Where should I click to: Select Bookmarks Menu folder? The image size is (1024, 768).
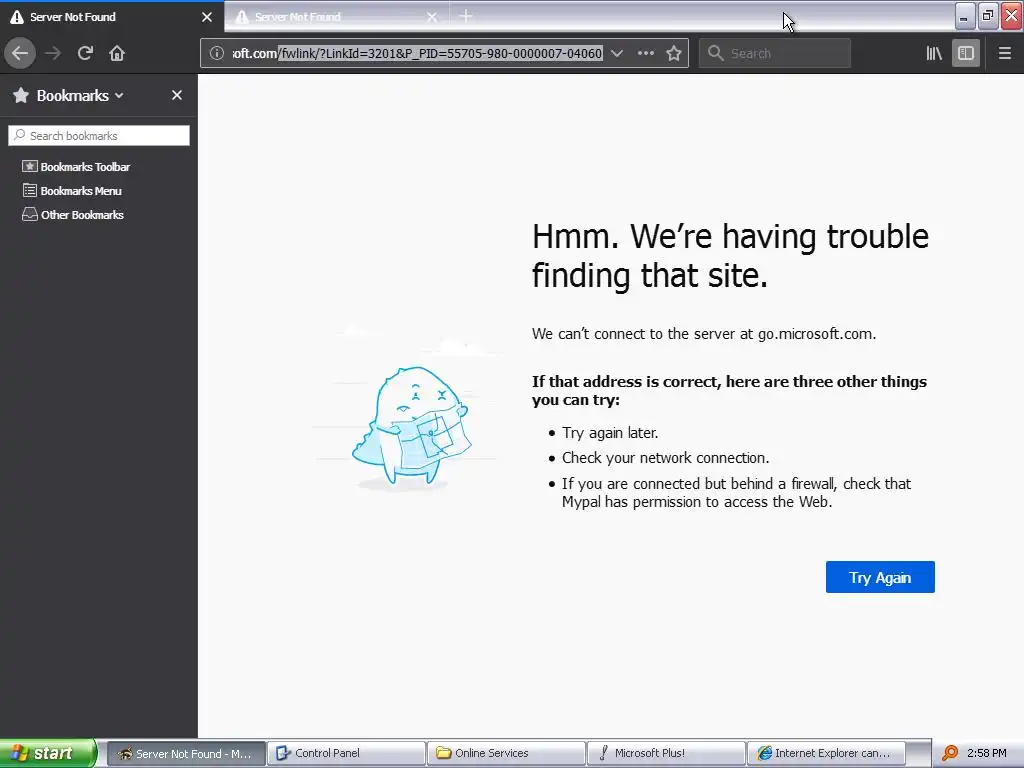(x=72, y=191)
